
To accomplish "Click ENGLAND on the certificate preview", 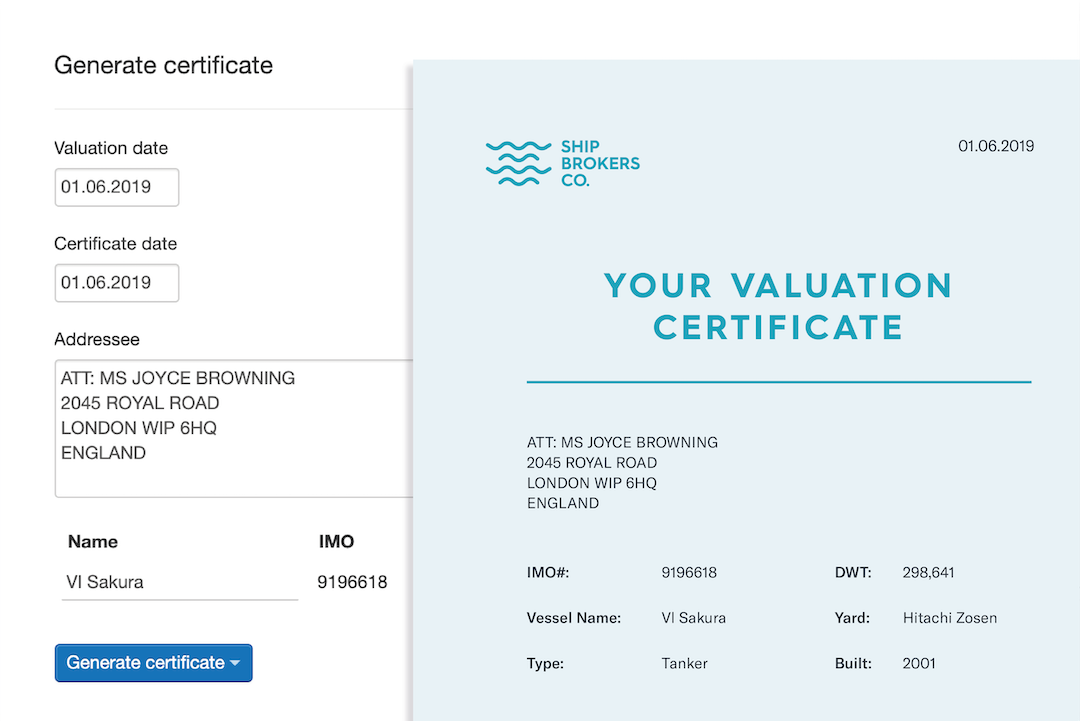I will click(x=563, y=503).
